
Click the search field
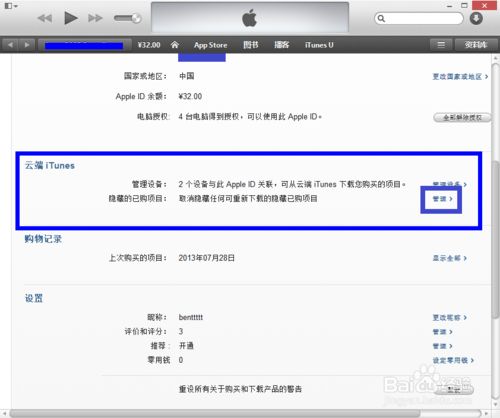tap(419, 18)
